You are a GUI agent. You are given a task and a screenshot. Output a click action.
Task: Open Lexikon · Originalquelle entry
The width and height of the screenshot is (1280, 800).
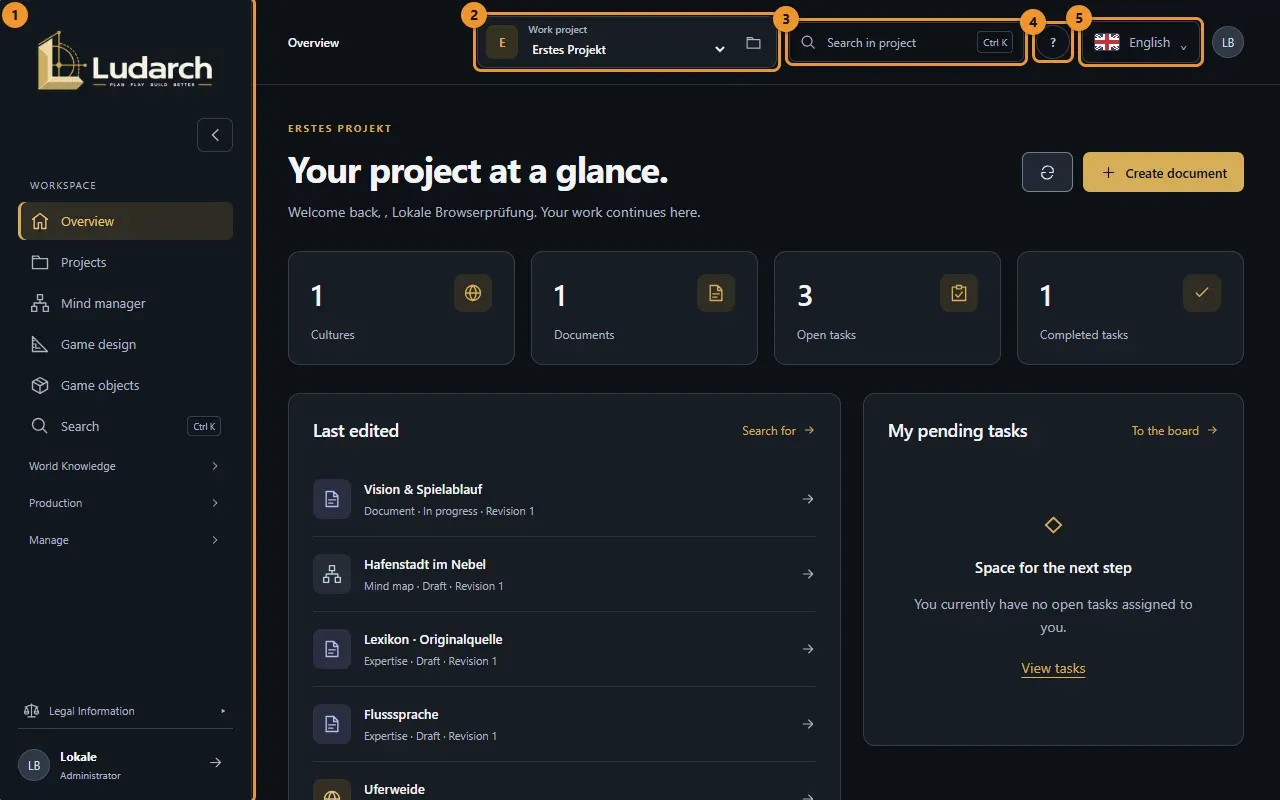564,649
